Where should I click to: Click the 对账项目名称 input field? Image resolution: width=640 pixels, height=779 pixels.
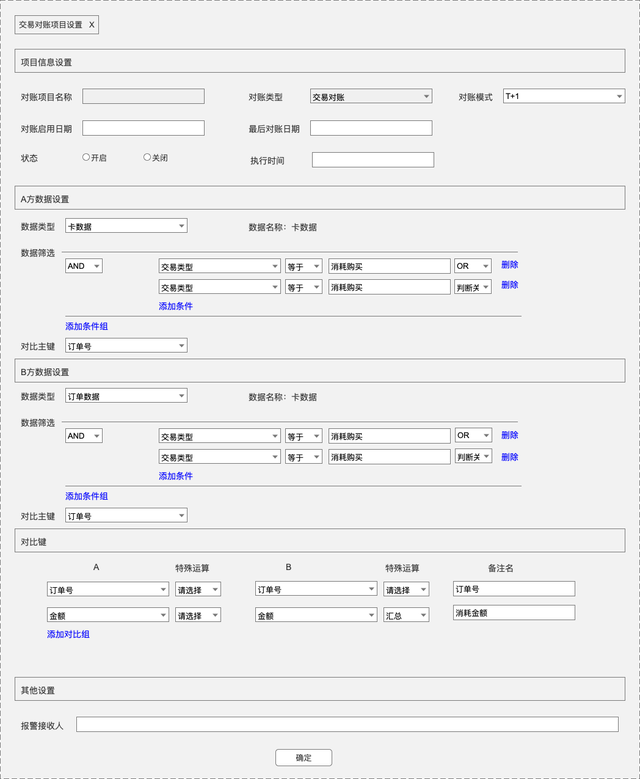(143, 96)
